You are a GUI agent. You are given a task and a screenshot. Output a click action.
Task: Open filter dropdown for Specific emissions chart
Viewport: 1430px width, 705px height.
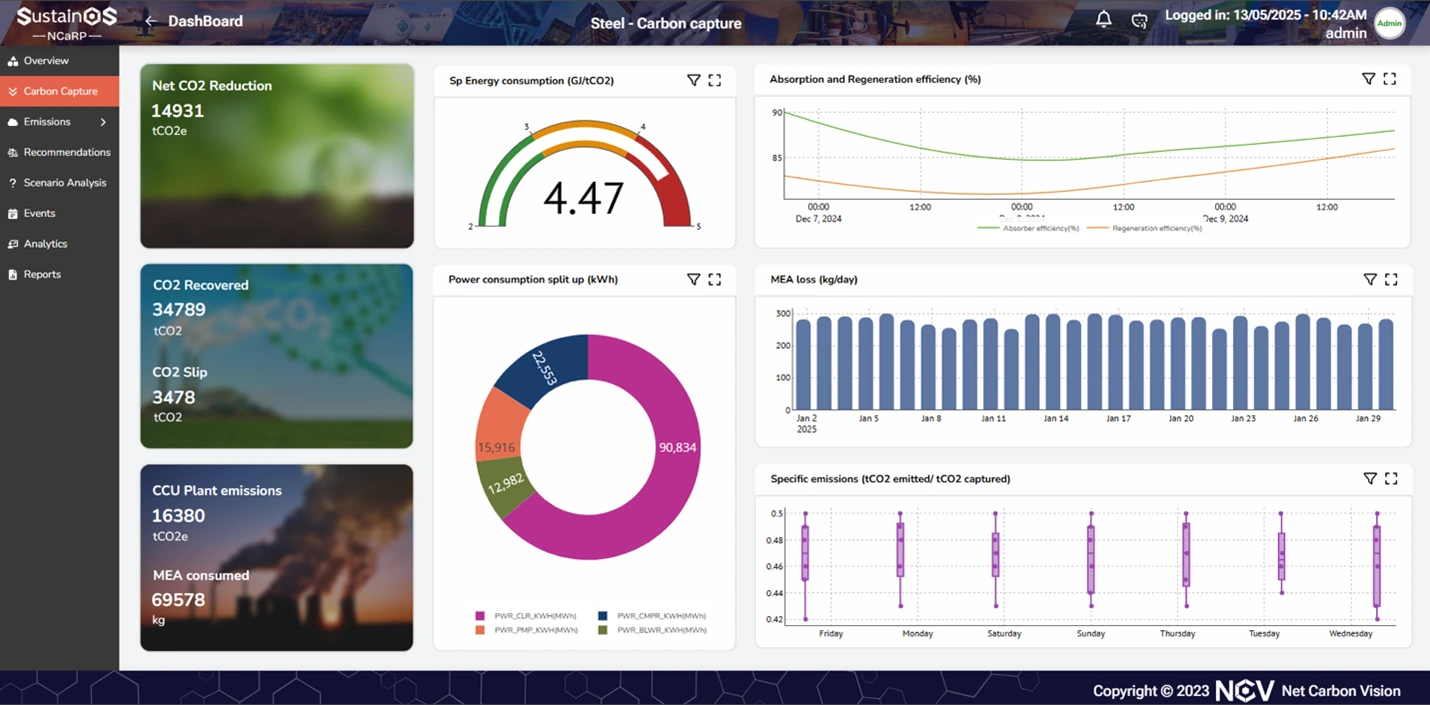pos(1370,479)
